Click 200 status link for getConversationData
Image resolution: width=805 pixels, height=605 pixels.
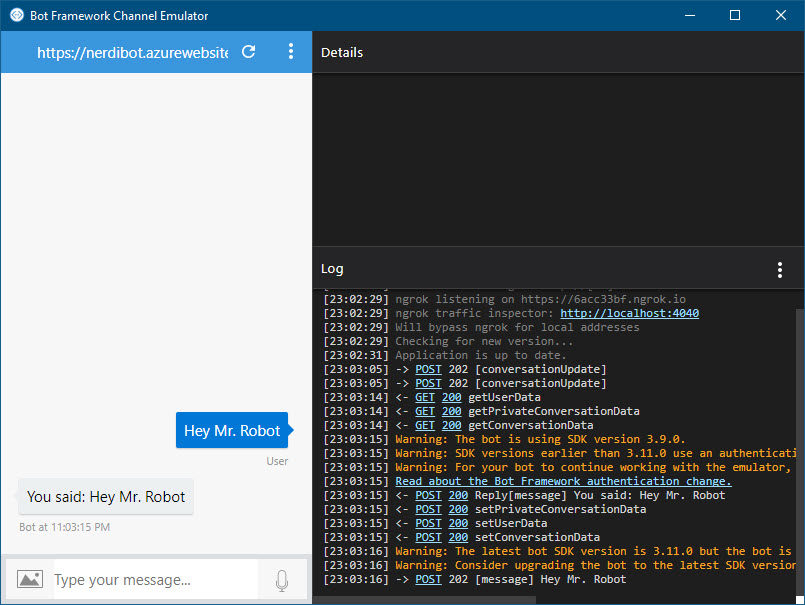pyautogui.click(x=452, y=425)
